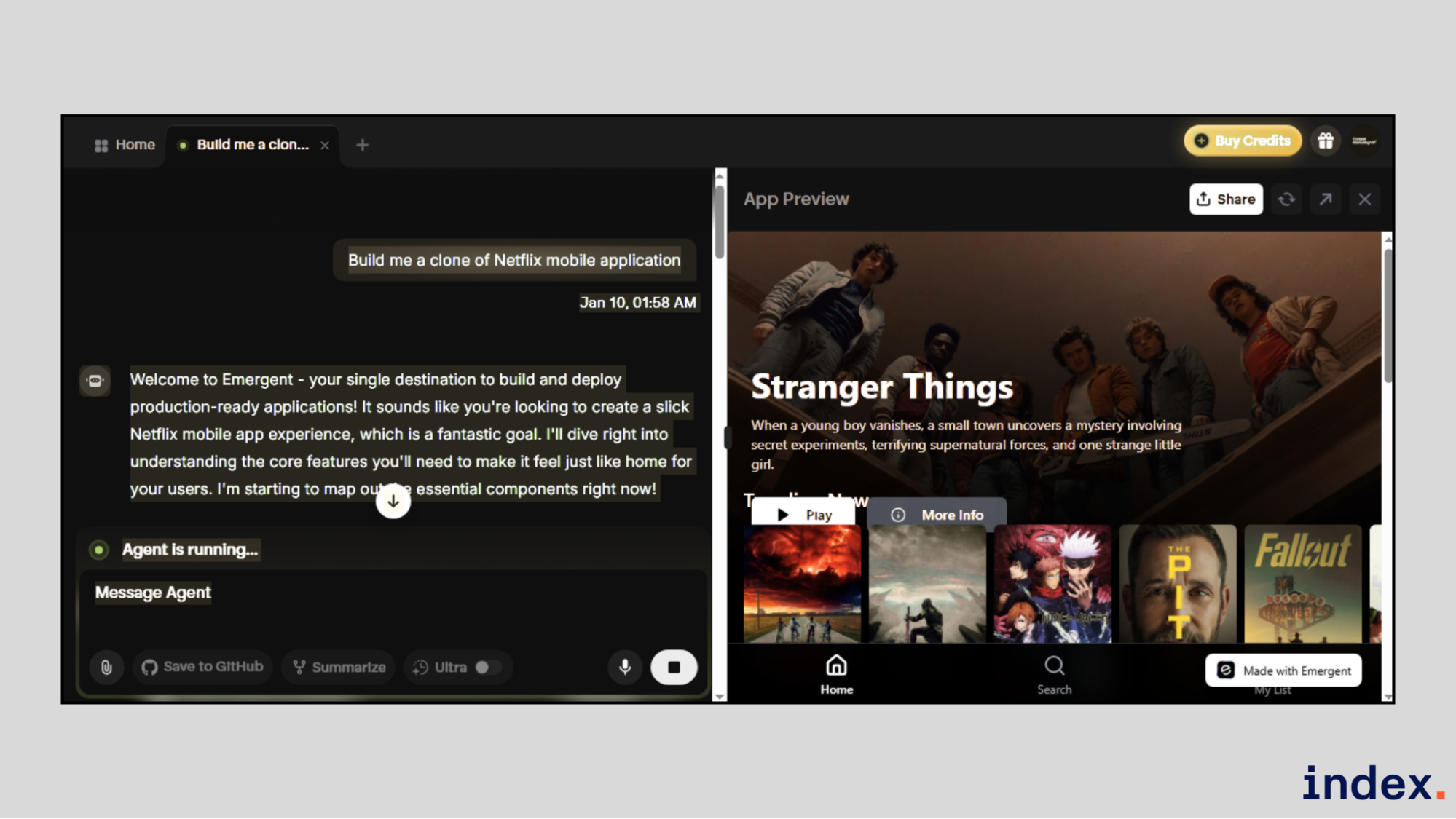Refresh the App Preview
1456x819 pixels.
[x=1287, y=199]
